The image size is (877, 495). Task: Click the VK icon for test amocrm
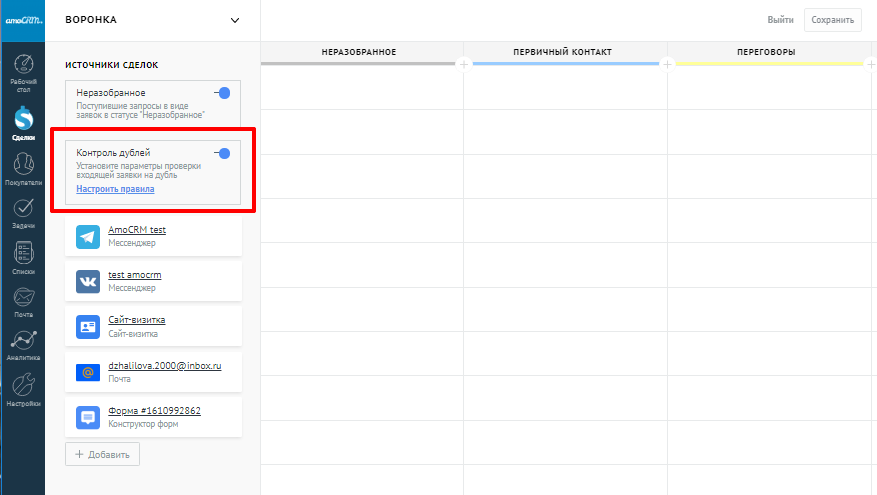[x=87, y=281]
